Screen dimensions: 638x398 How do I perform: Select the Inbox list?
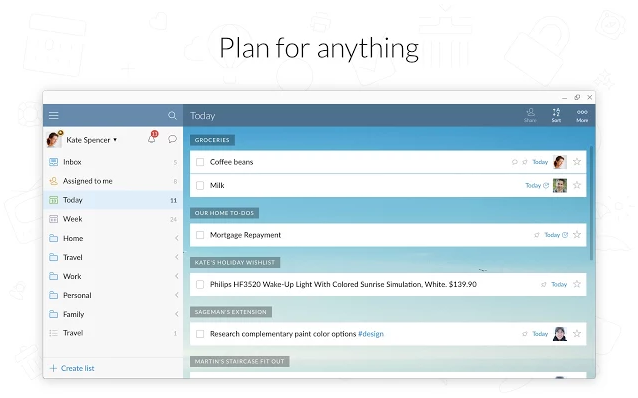(x=113, y=162)
